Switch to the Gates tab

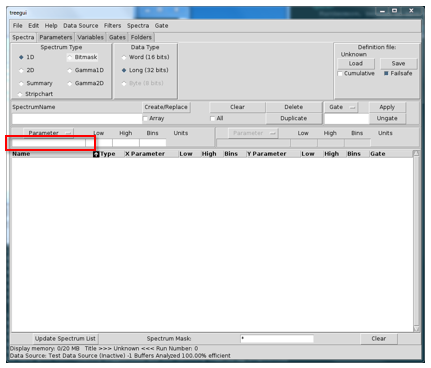point(117,37)
